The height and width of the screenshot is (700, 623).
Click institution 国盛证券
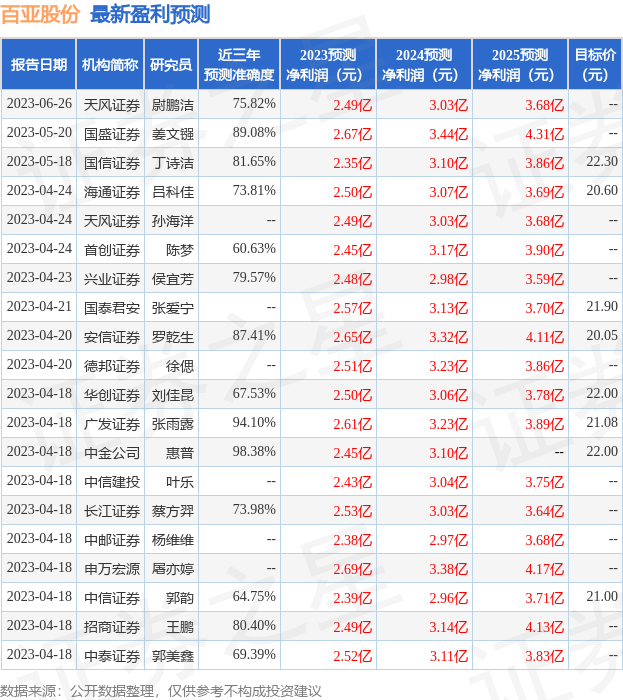(112, 134)
